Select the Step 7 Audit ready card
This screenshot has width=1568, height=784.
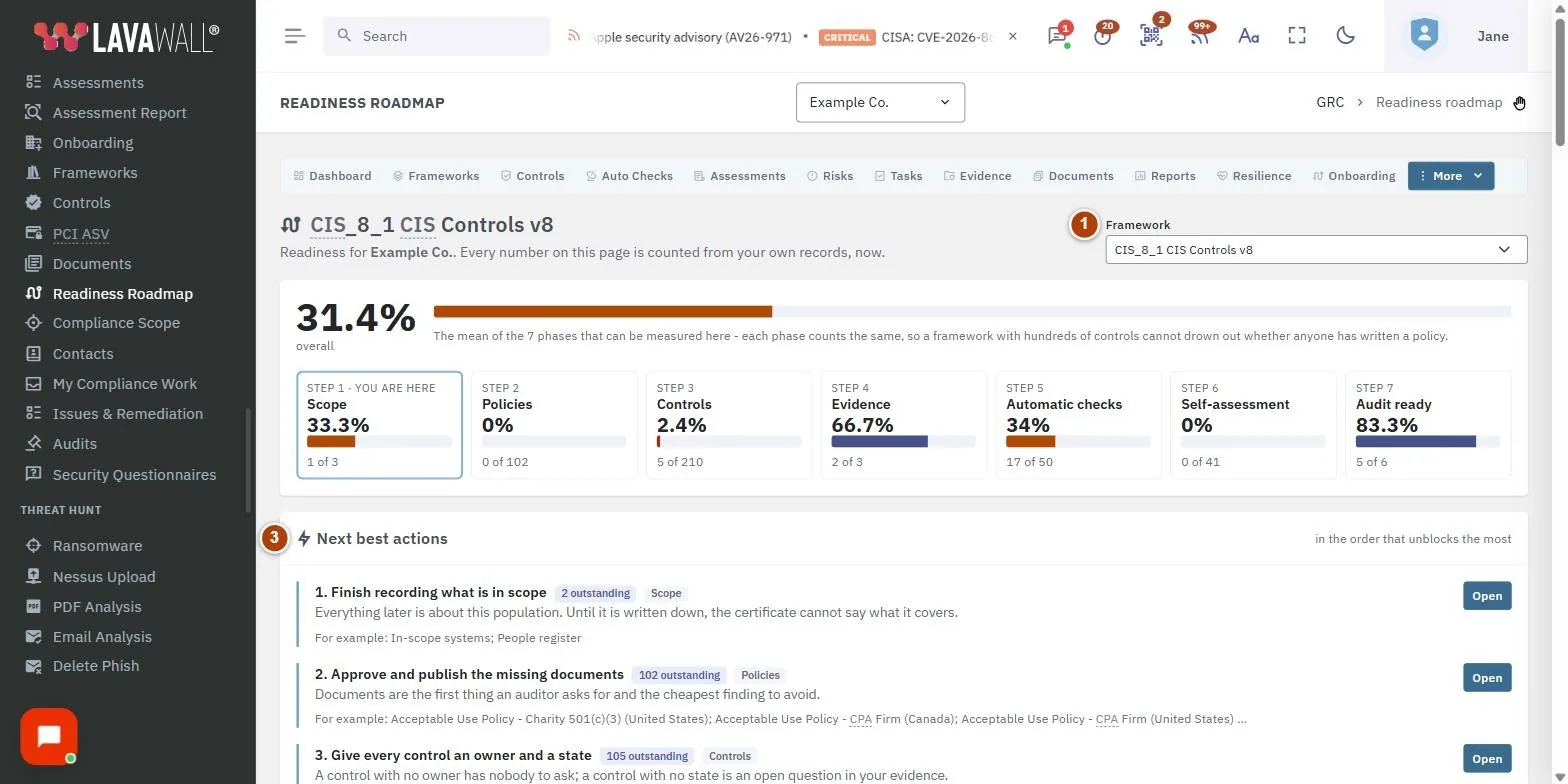1429,425
